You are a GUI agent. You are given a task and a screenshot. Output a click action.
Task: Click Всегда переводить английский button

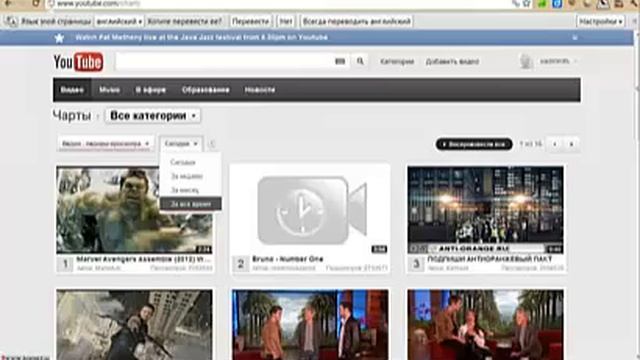point(357,21)
